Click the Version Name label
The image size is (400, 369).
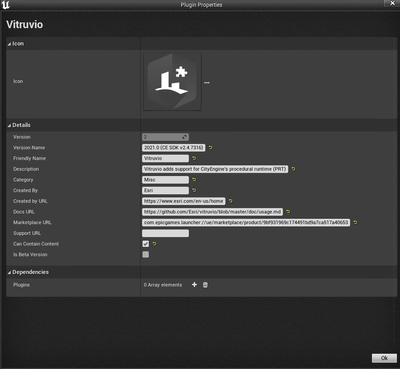pos(29,148)
